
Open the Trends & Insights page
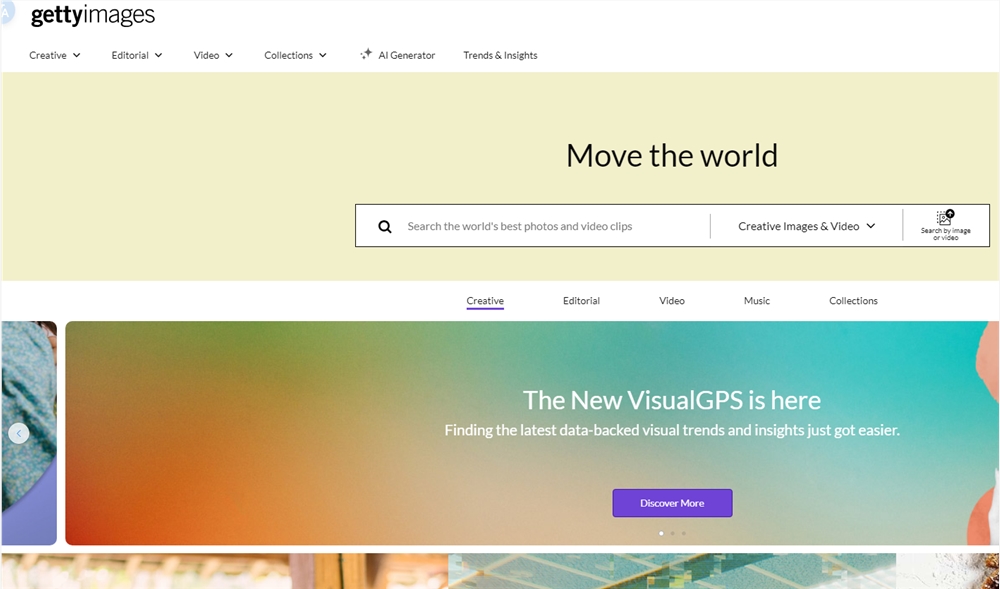point(500,56)
